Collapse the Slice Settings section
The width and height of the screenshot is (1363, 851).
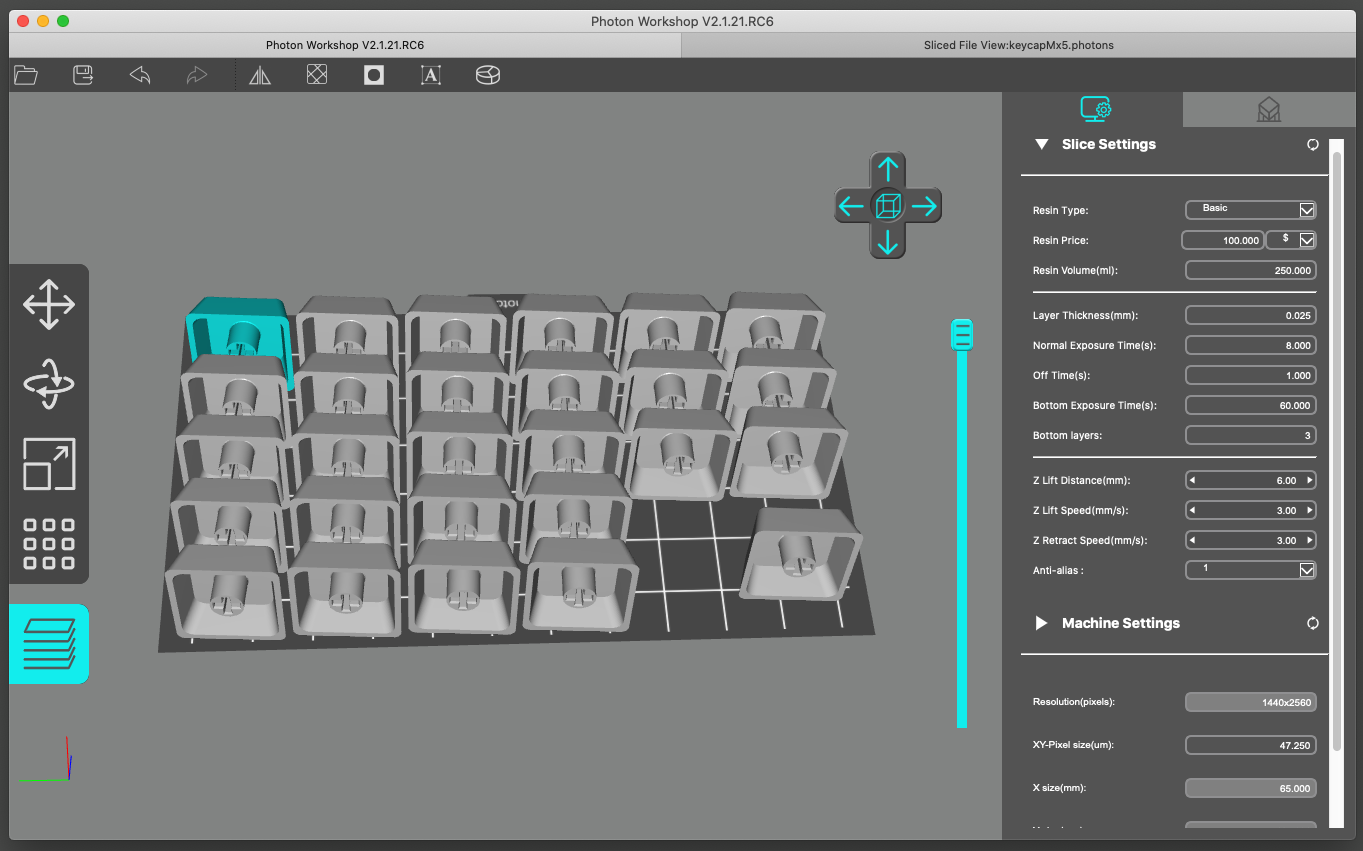point(1041,144)
